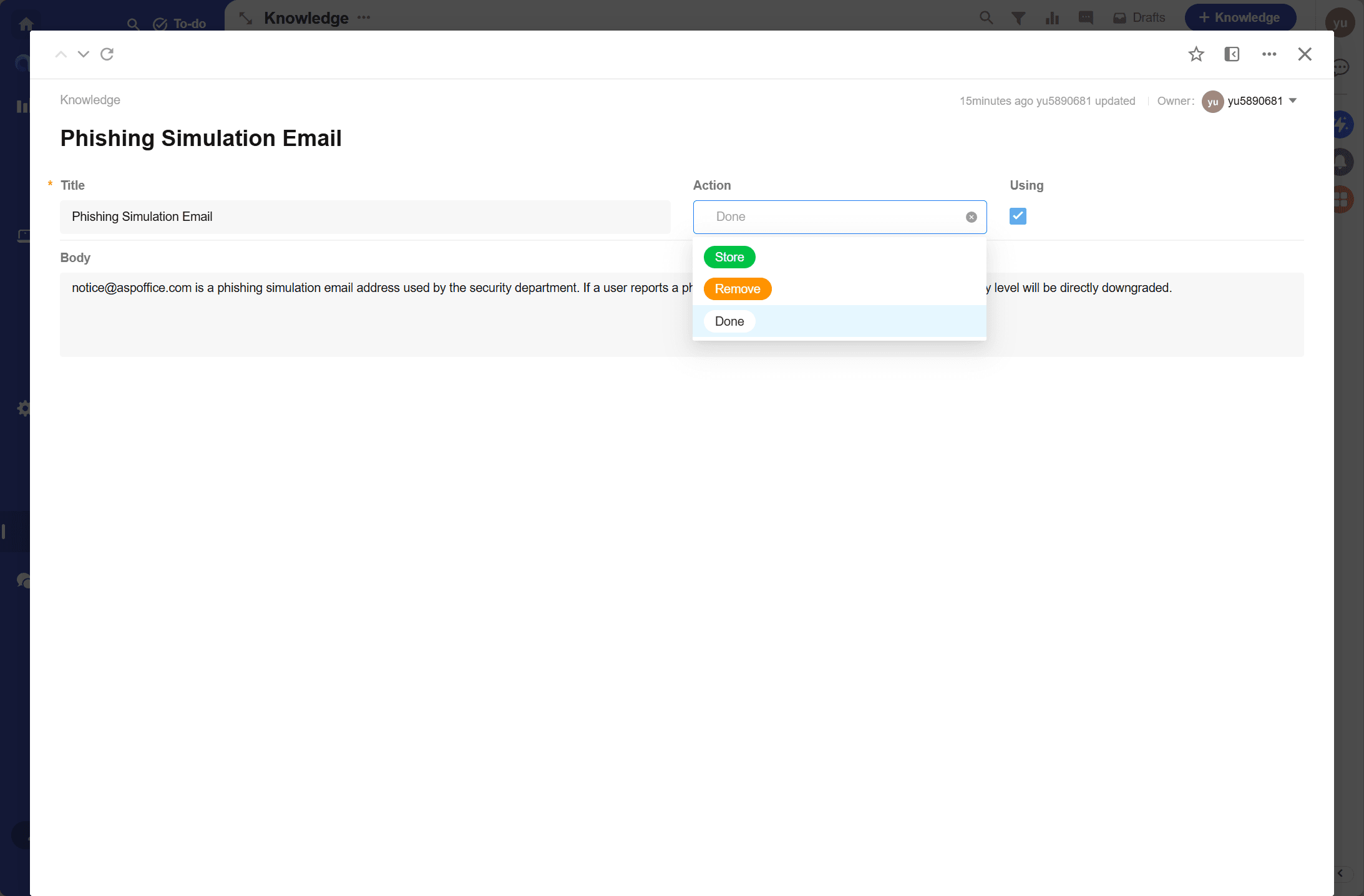1364x896 pixels.
Task: Collapse the right sidebar arrow
Action: tap(1340, 873)
